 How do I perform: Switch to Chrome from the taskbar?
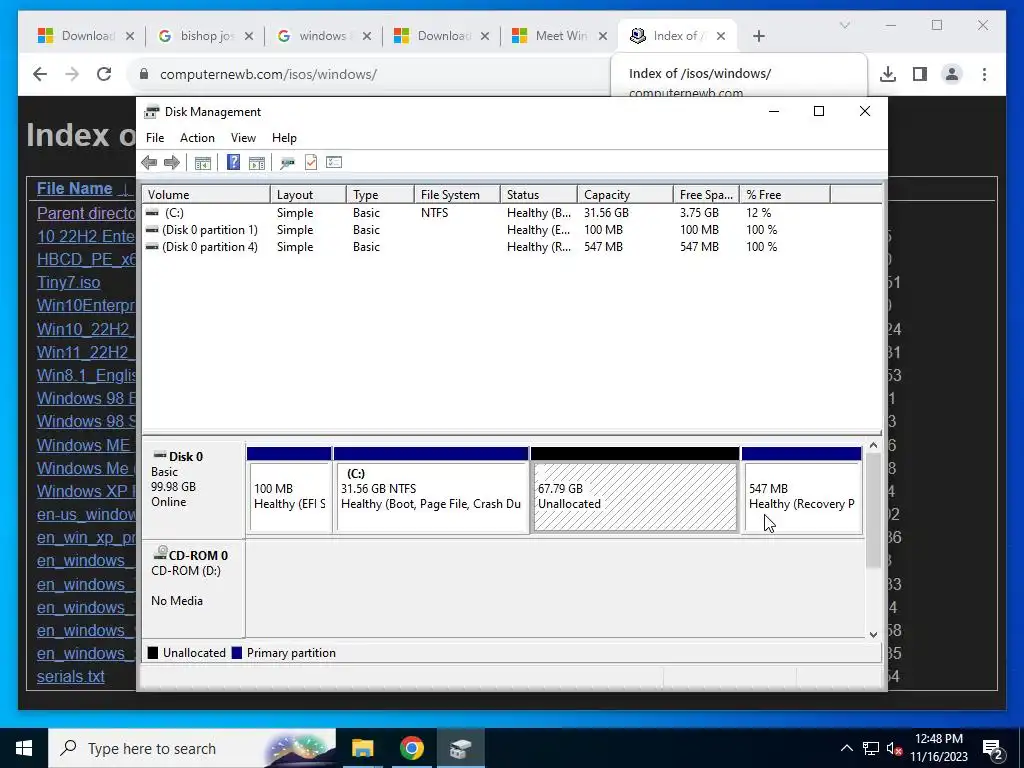411,748
